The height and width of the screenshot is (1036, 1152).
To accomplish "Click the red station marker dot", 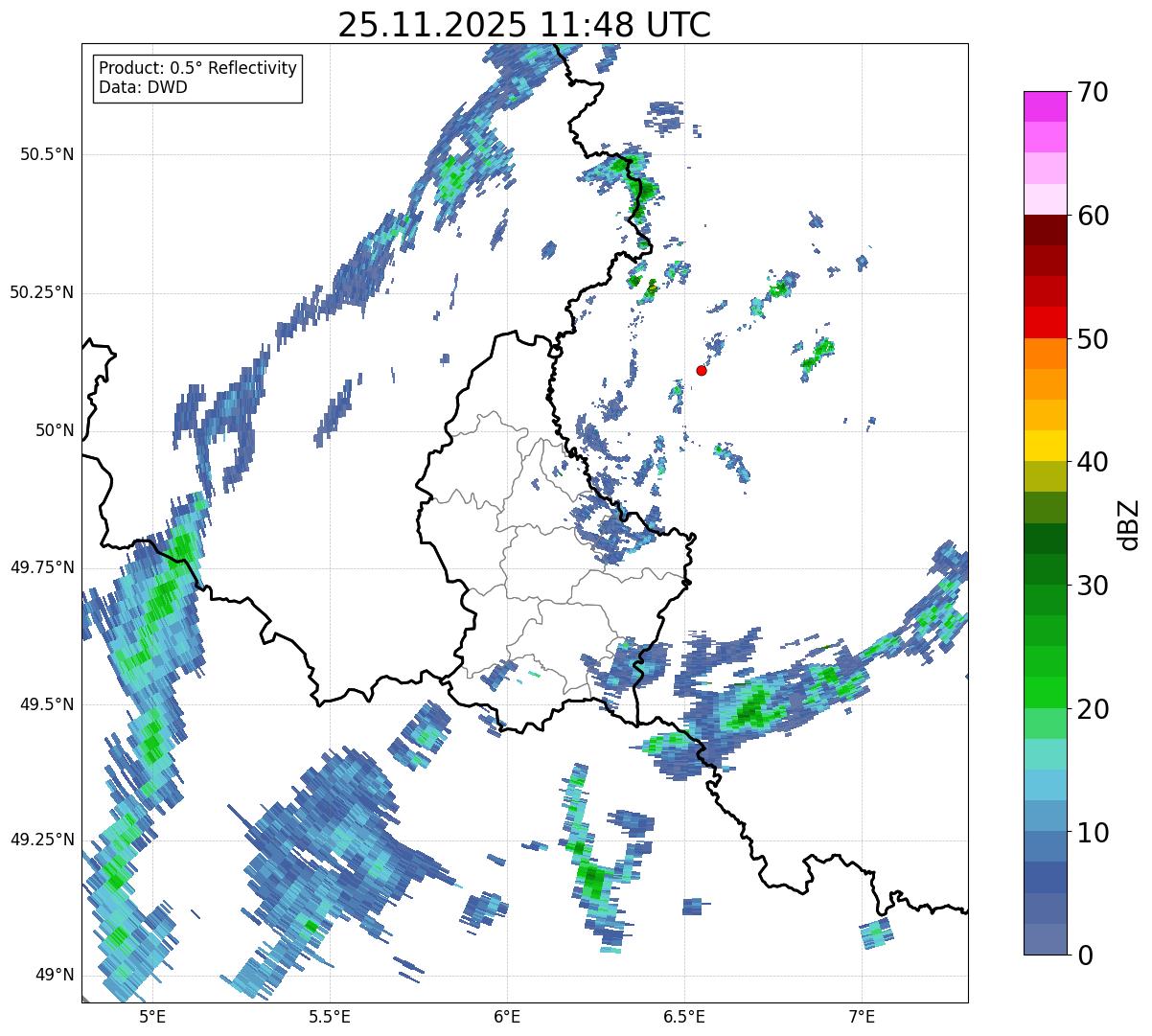I will (x=702, y=370).
